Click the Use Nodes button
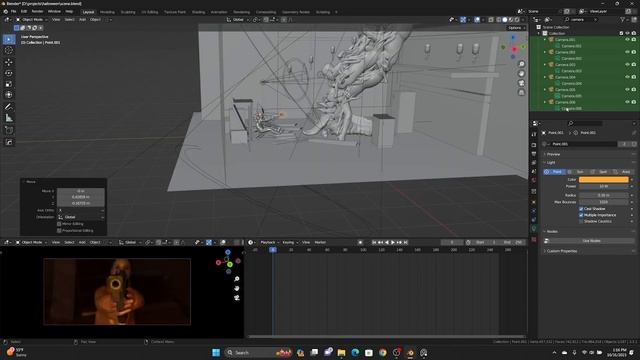The image size is (640, 360). click(591, 241)
